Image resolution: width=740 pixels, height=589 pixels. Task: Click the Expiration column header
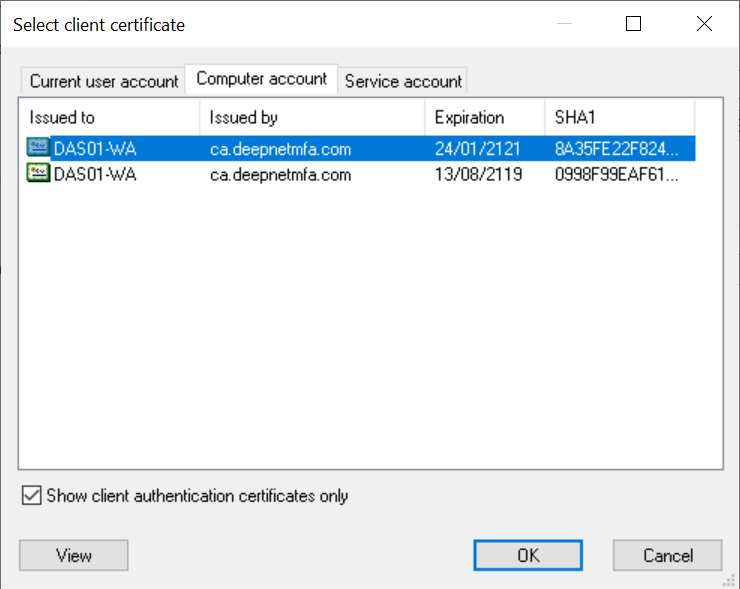tap(484, 117)
